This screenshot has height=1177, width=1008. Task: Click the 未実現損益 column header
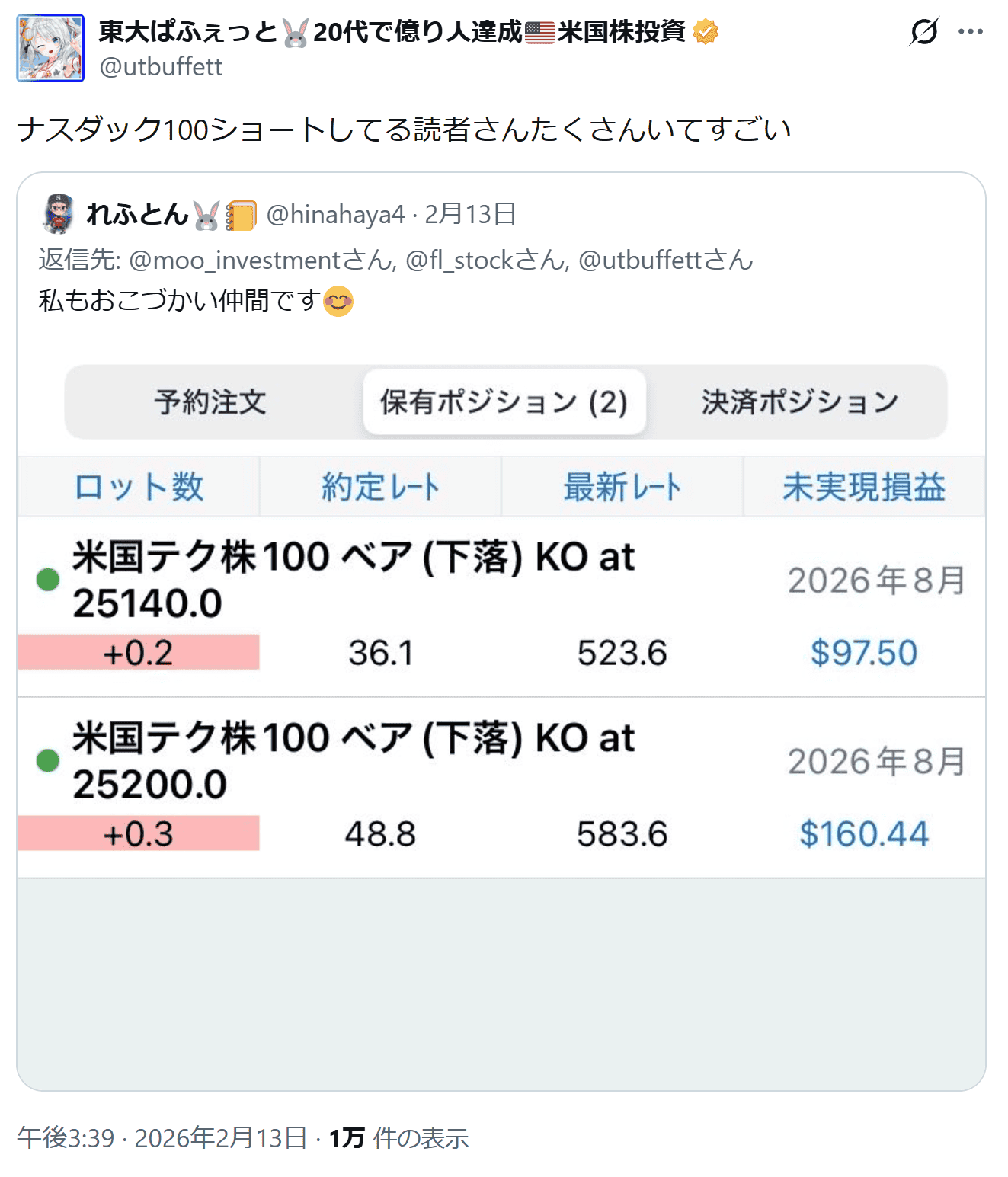pos(863,487)
